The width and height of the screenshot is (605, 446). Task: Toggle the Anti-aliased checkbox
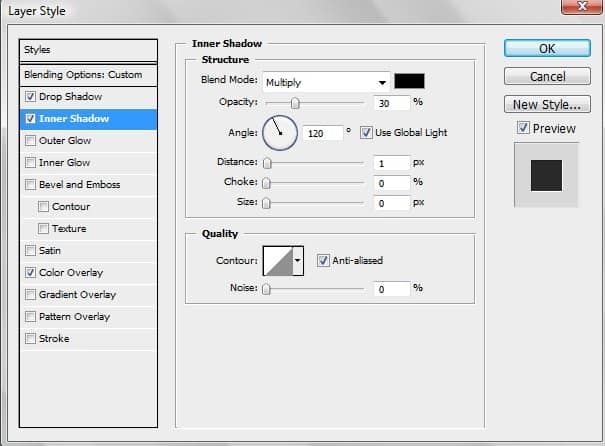pos(323,260)
